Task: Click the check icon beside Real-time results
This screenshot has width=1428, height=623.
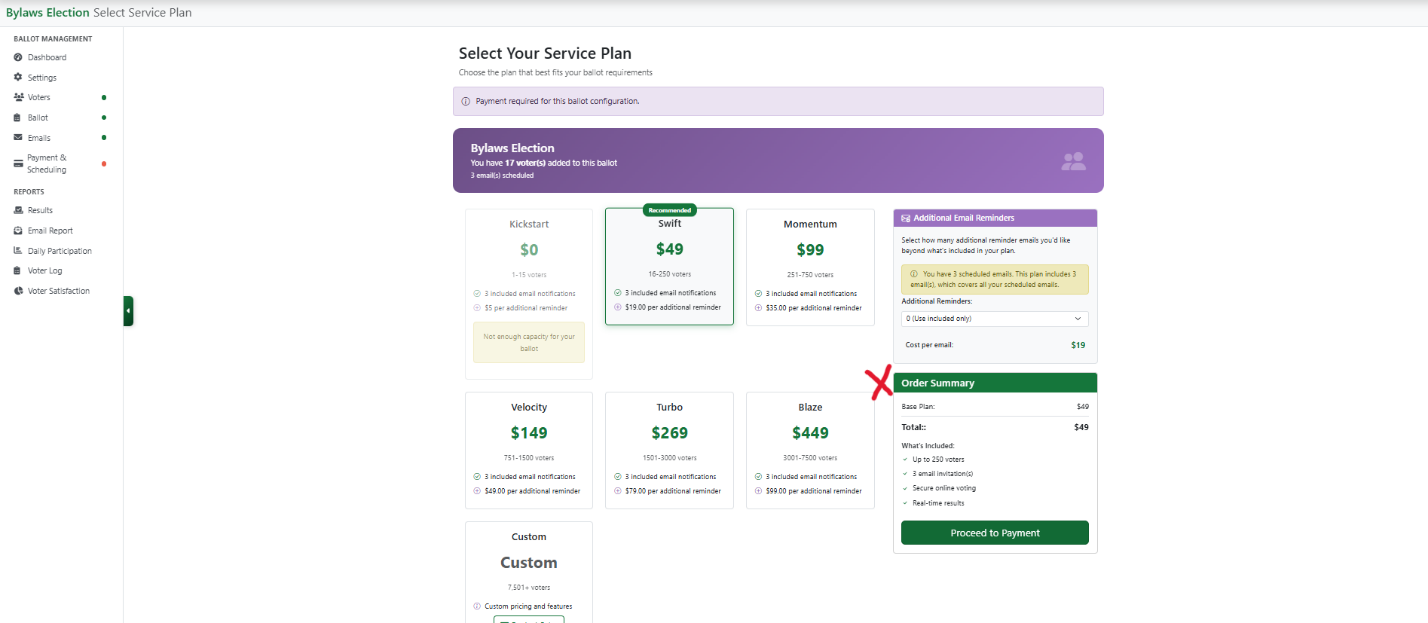Action: tap(905, 503)
